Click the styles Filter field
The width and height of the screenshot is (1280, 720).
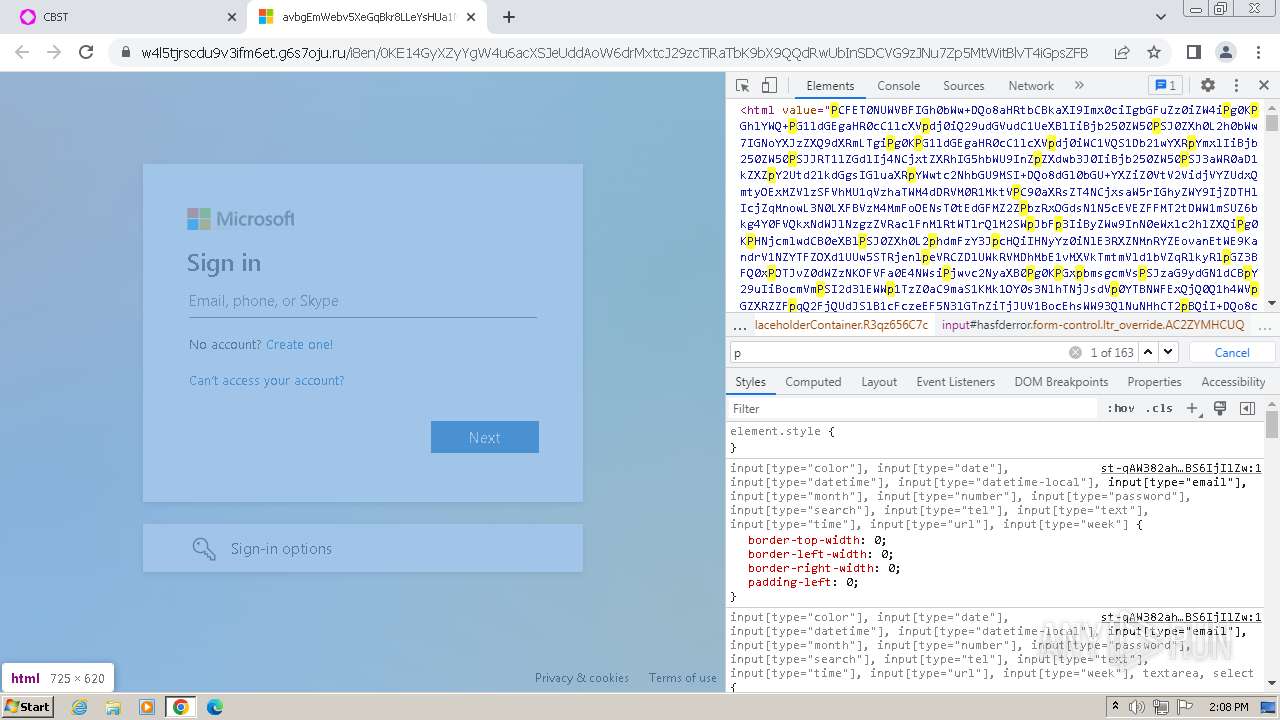[x=912, y=409]
